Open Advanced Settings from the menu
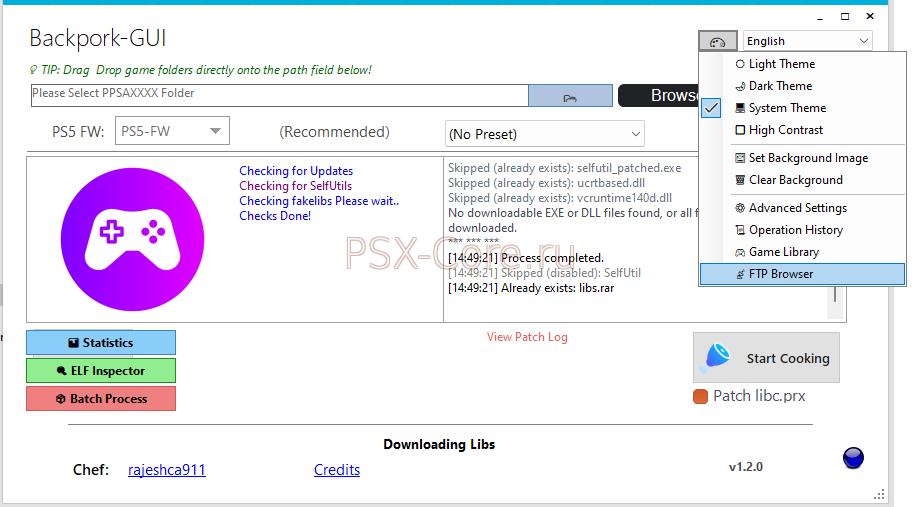 click(x=797, y=208)
